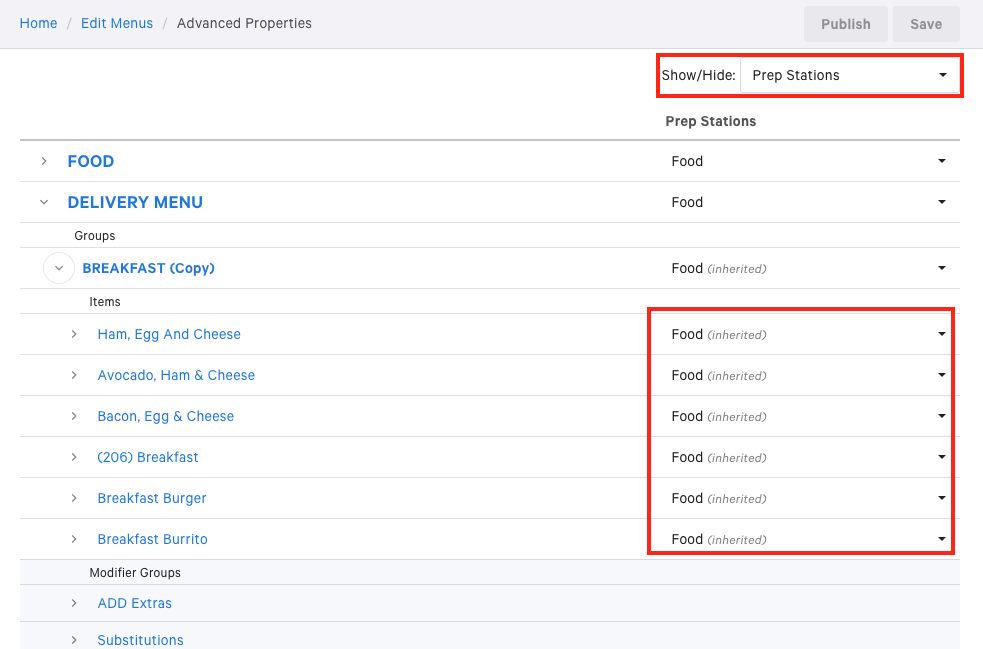Open the prep station dropdown for FOOD

941,161
